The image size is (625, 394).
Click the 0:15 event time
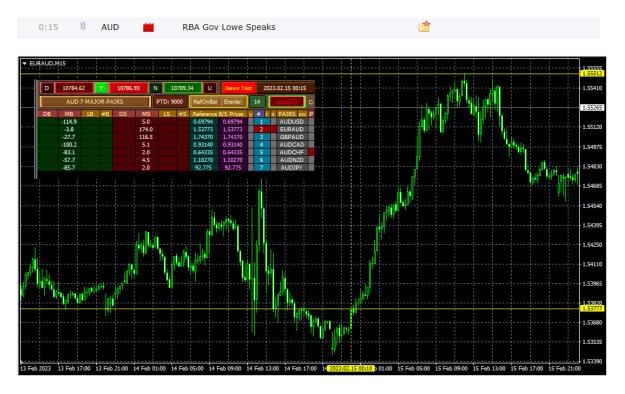pos(48,27)
